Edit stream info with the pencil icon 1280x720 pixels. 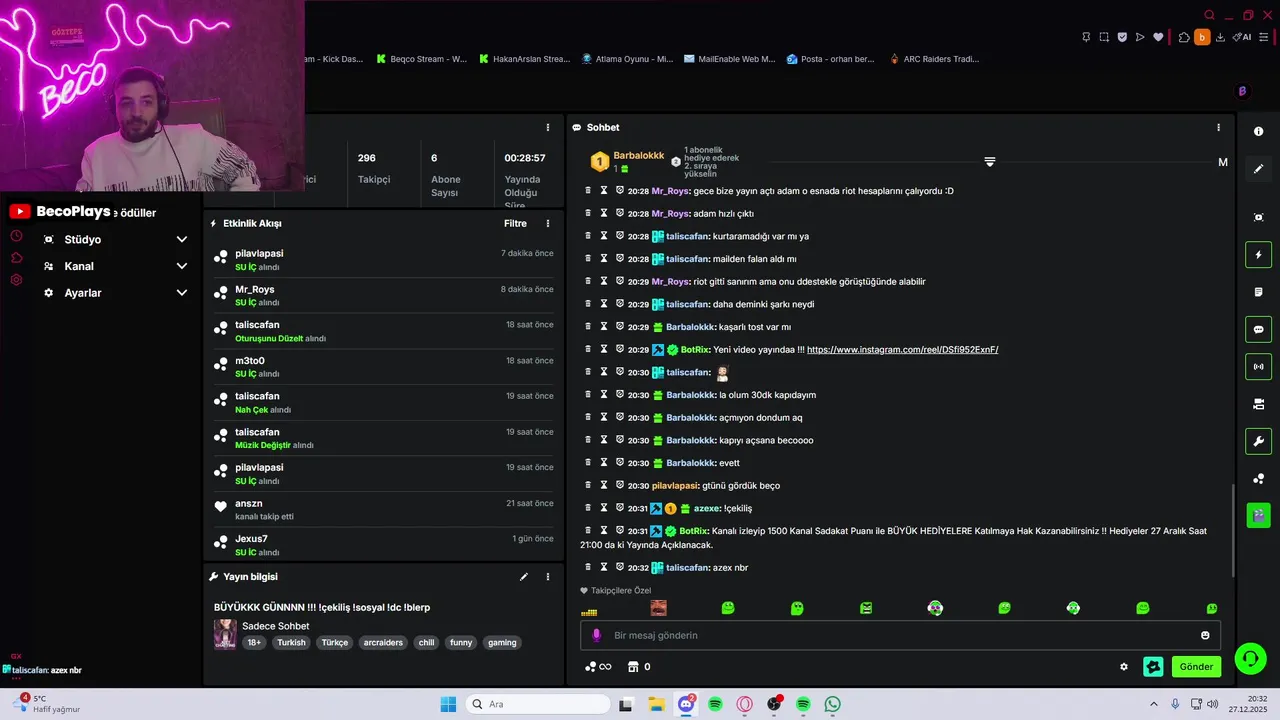pyautogui.click(x=523, y=577)
